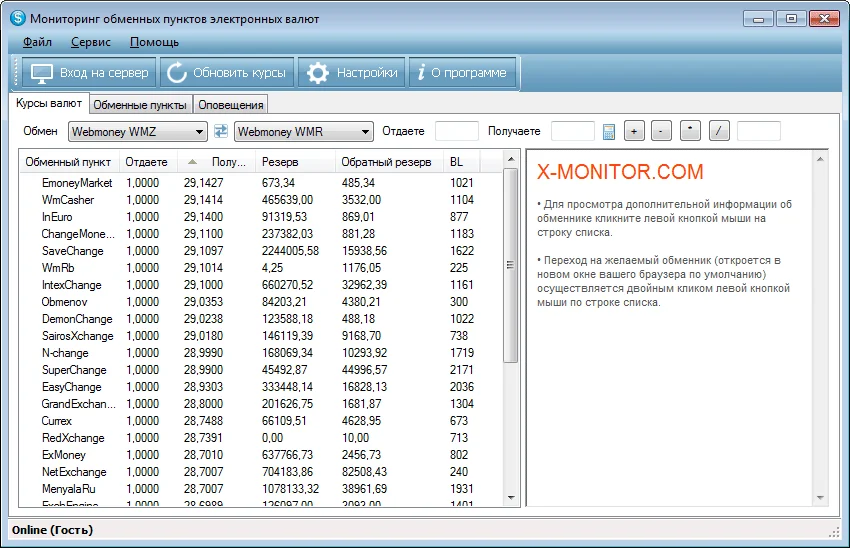Open the Сервис menu

[x=90, y=42]
